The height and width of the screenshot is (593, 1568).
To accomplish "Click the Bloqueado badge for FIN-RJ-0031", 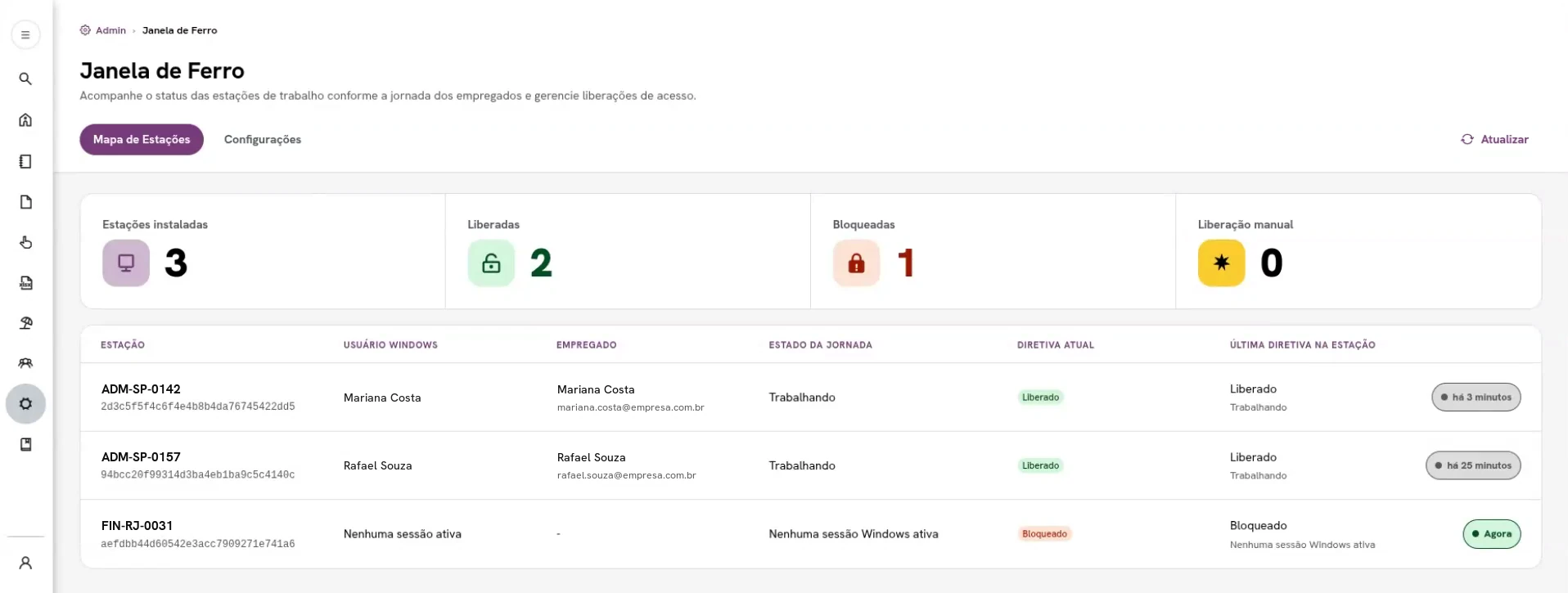I will pos(1044,534).
